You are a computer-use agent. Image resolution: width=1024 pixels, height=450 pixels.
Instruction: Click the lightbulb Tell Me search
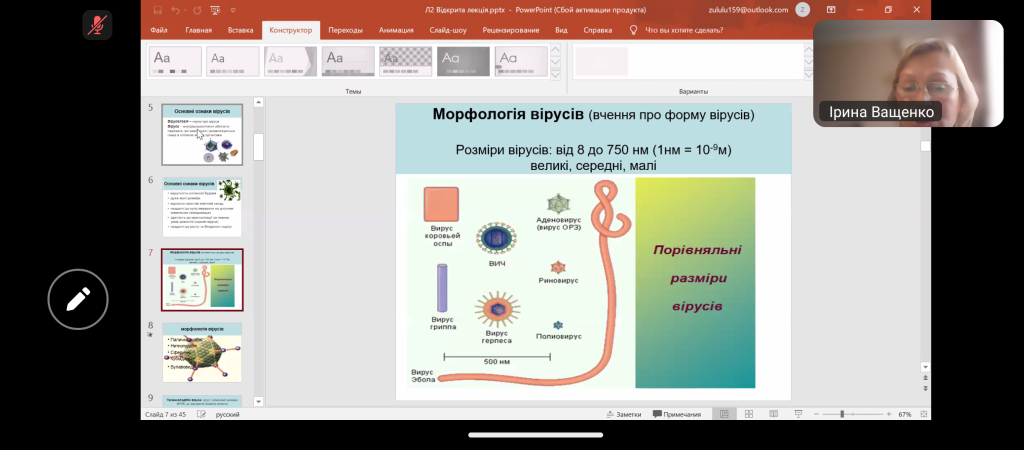(633, 30)
